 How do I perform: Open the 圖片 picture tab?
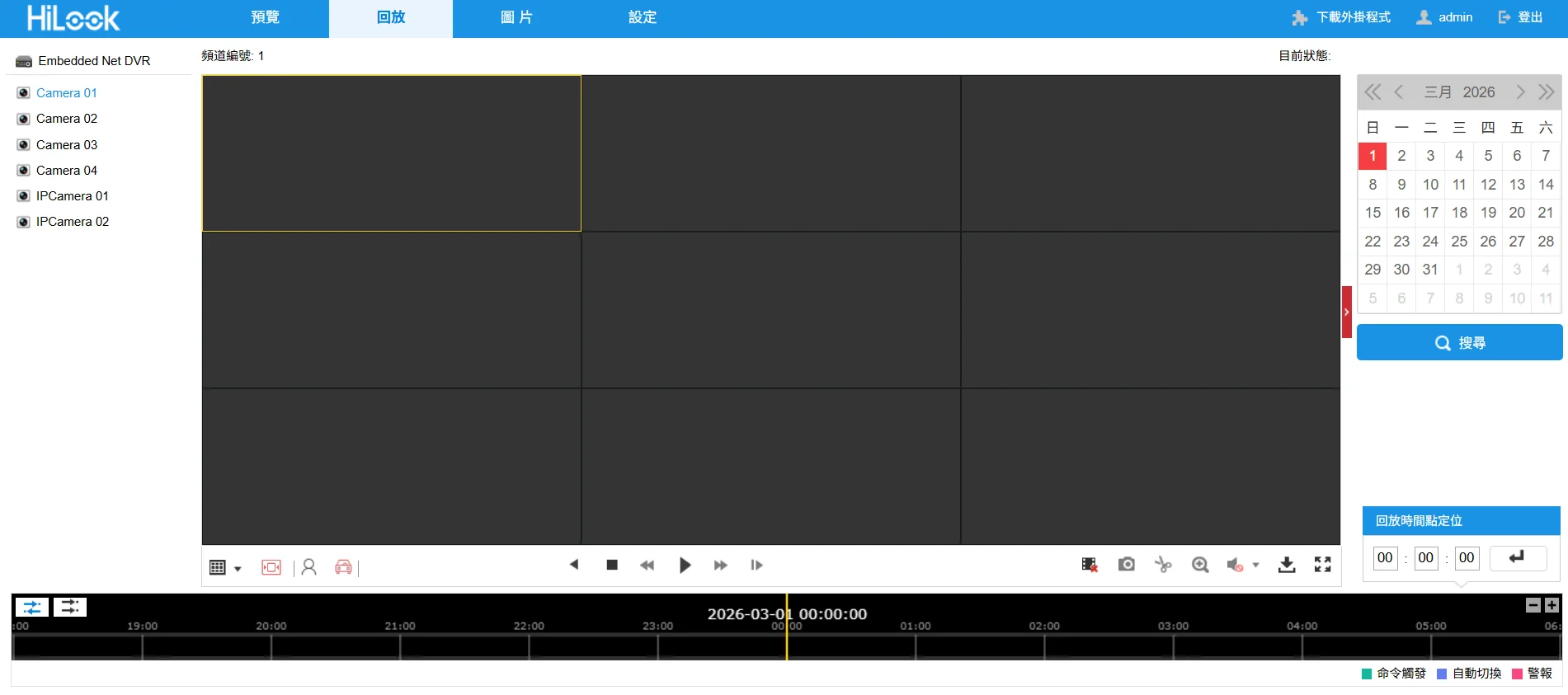click(516, 18)
